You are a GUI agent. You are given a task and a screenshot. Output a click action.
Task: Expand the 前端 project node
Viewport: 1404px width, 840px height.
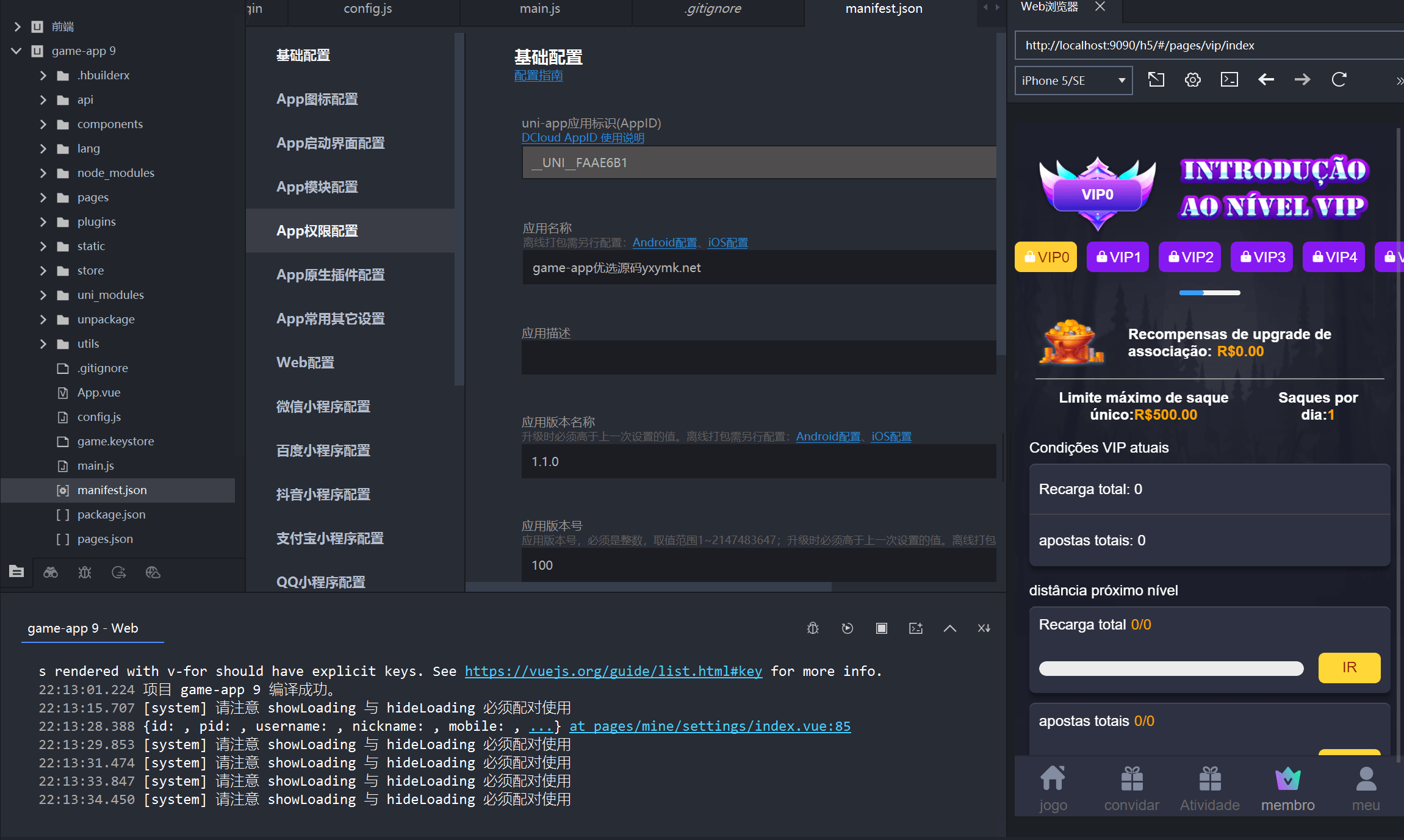(17, 26)
